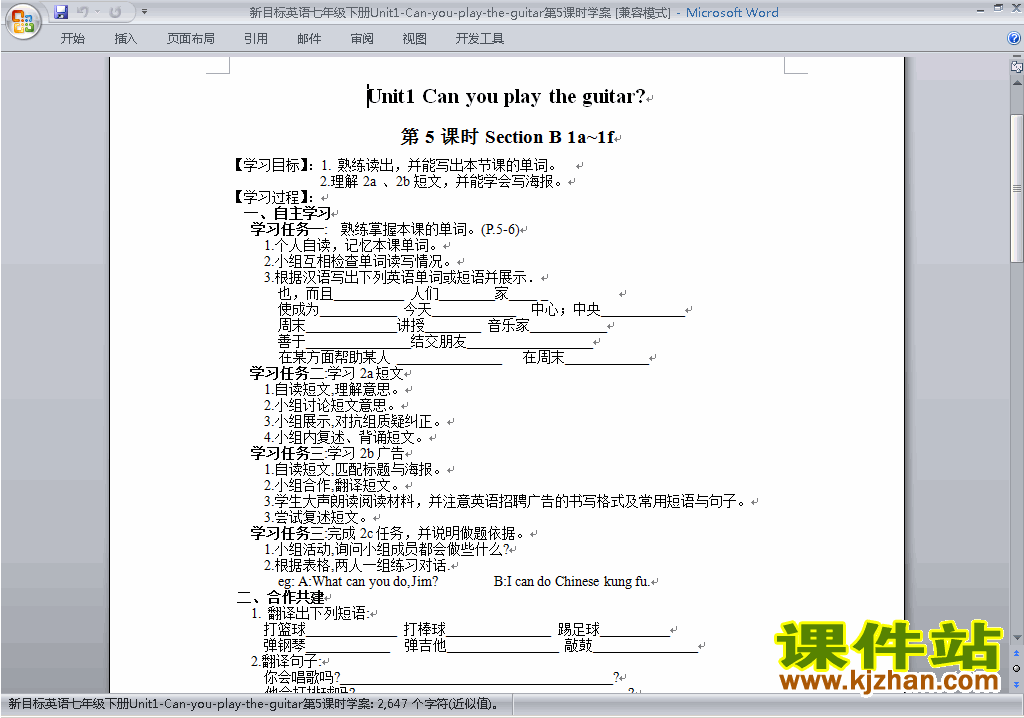This screenshot has width=1024, height=718.
Task: Click the '二、合作共建' heading
Action: tap(280, 597)
